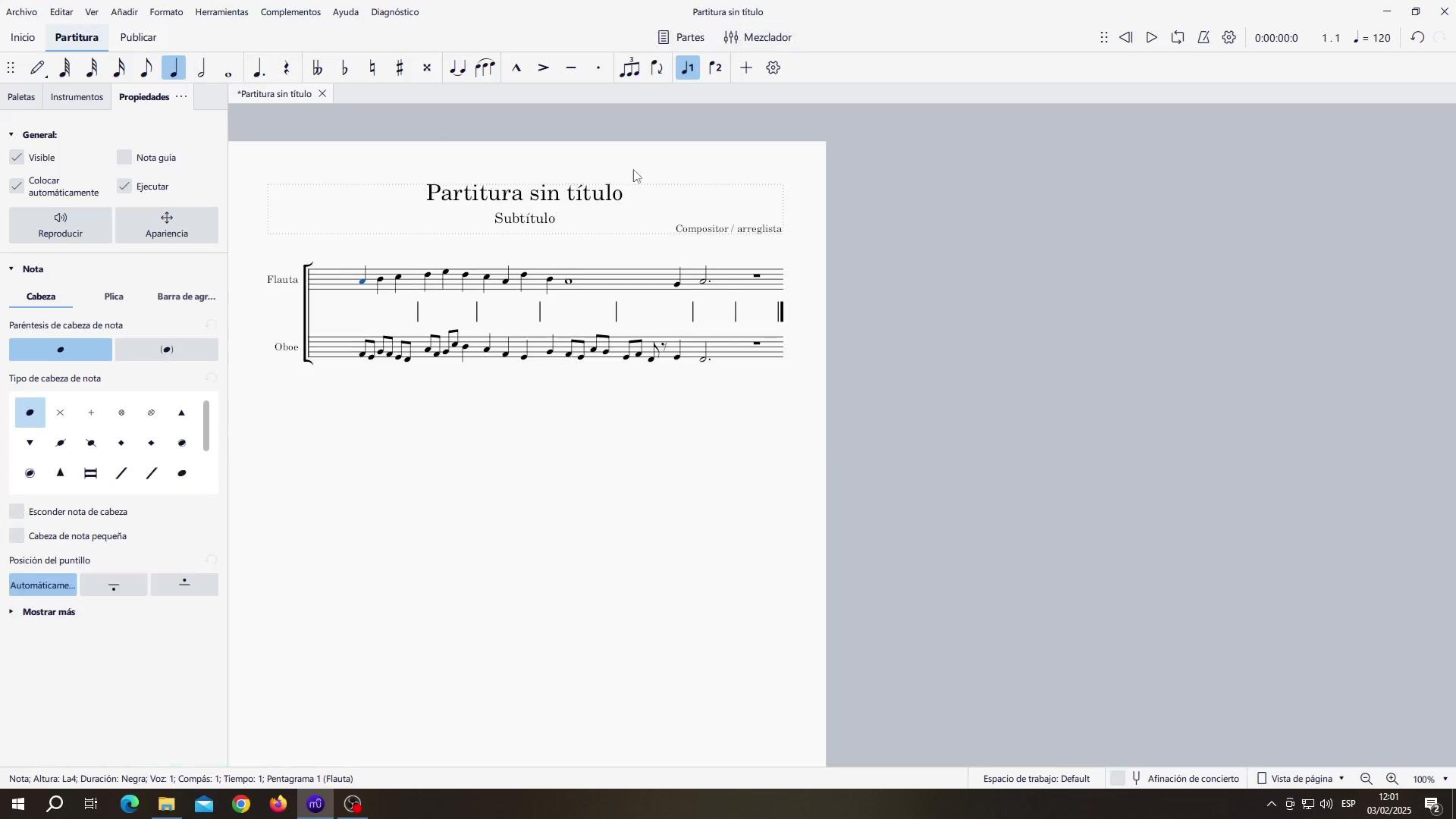This screenshot has width=1456, height=819.
Task: Toggle the metronome icon
Action: (1203, 37)
